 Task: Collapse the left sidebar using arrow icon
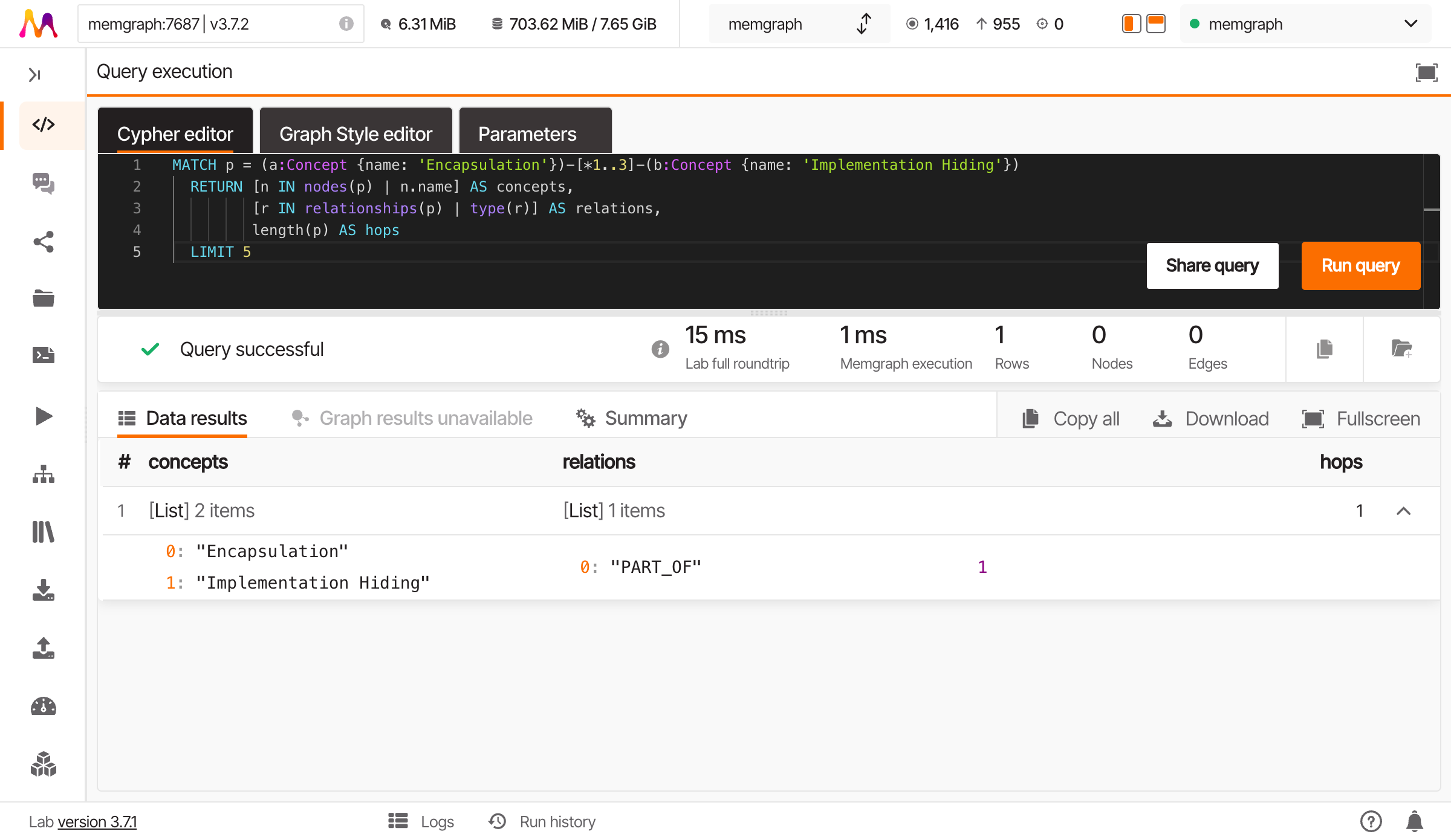[34, 74]
